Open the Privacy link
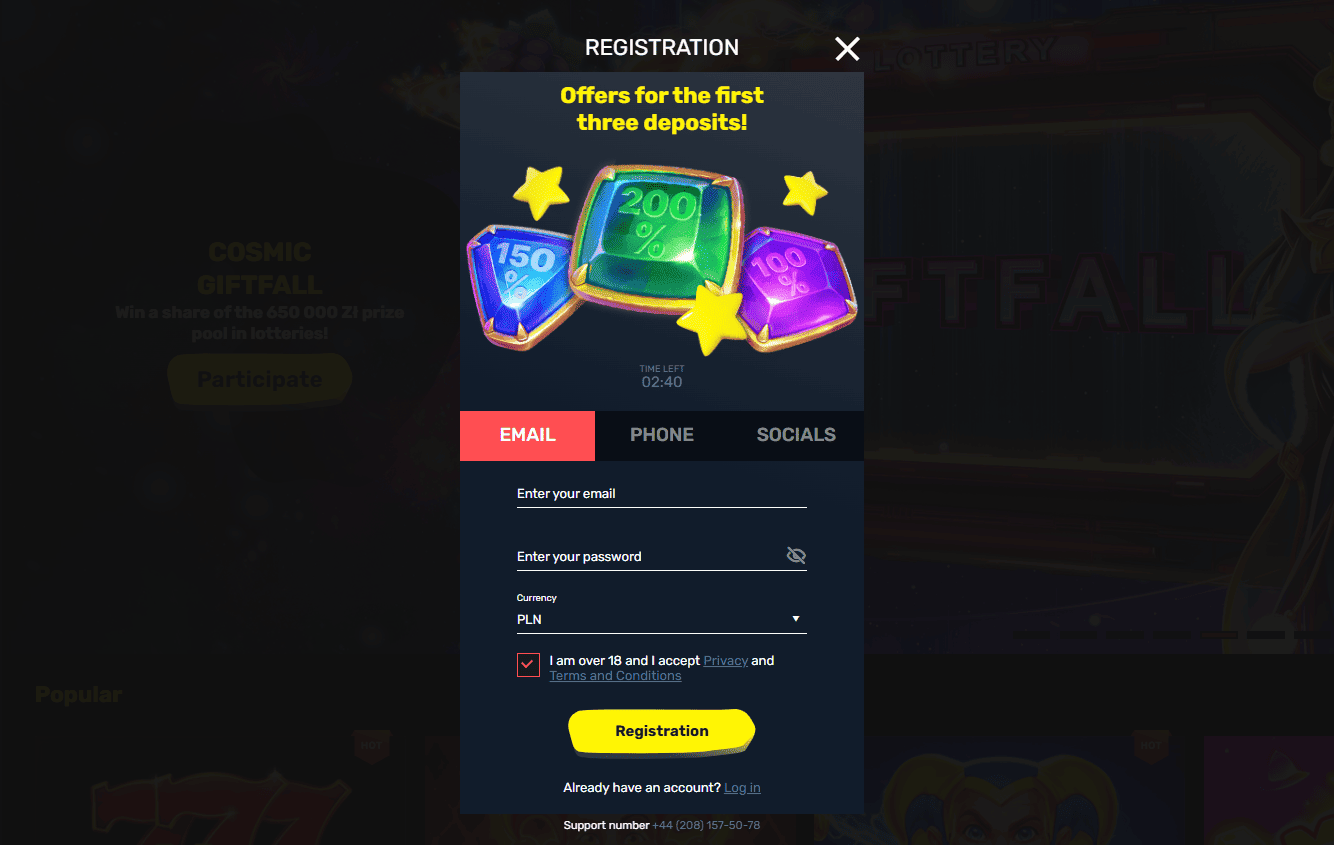 coord(726,661)
